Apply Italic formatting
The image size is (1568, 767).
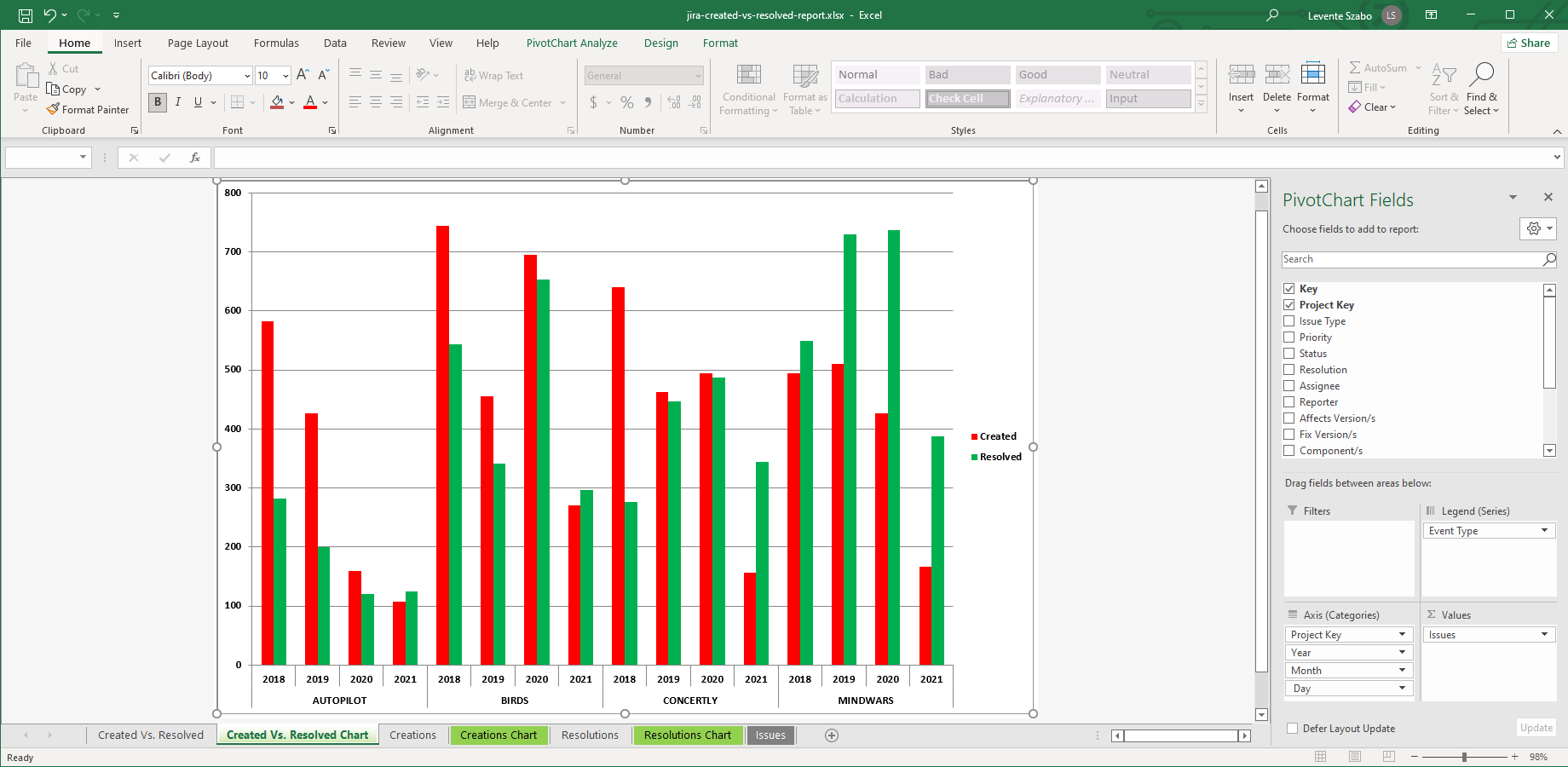click(178, 102)
